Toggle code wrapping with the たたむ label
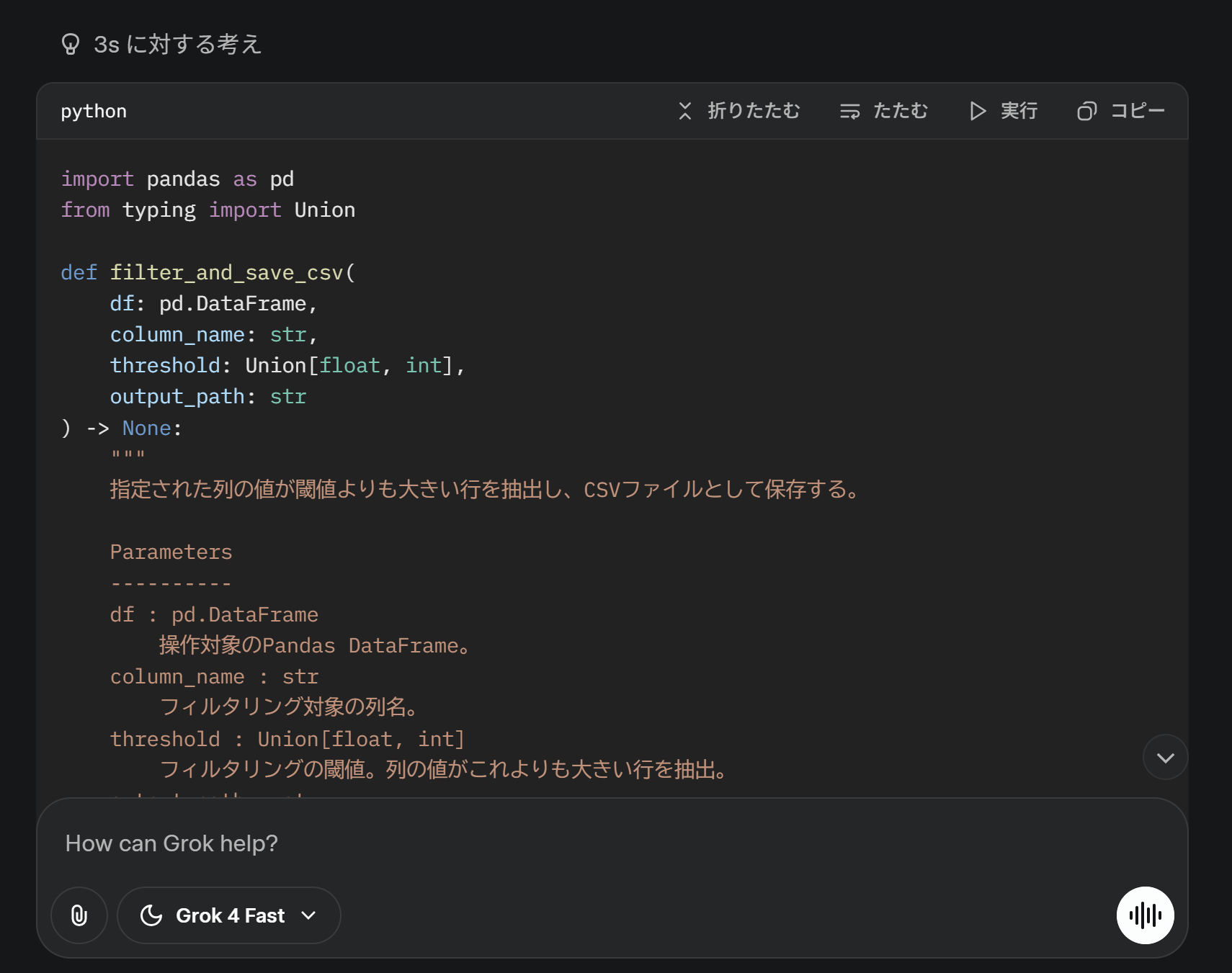This screenshot has height=973, width=1232. (901, 111)
